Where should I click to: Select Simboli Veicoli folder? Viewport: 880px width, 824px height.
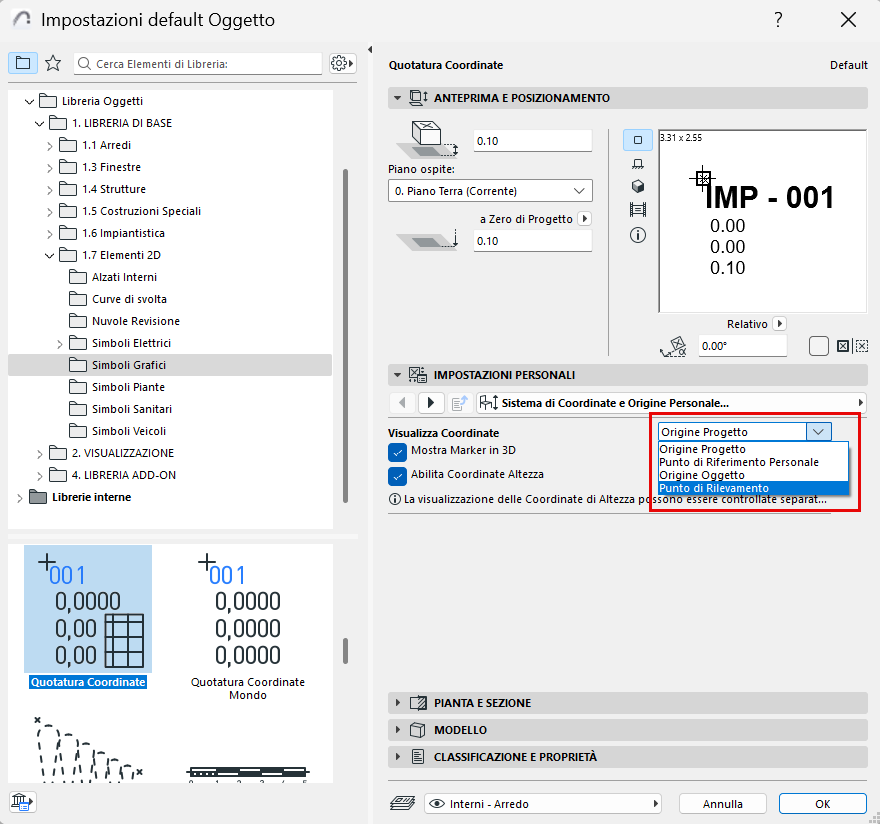coord(129,431)
